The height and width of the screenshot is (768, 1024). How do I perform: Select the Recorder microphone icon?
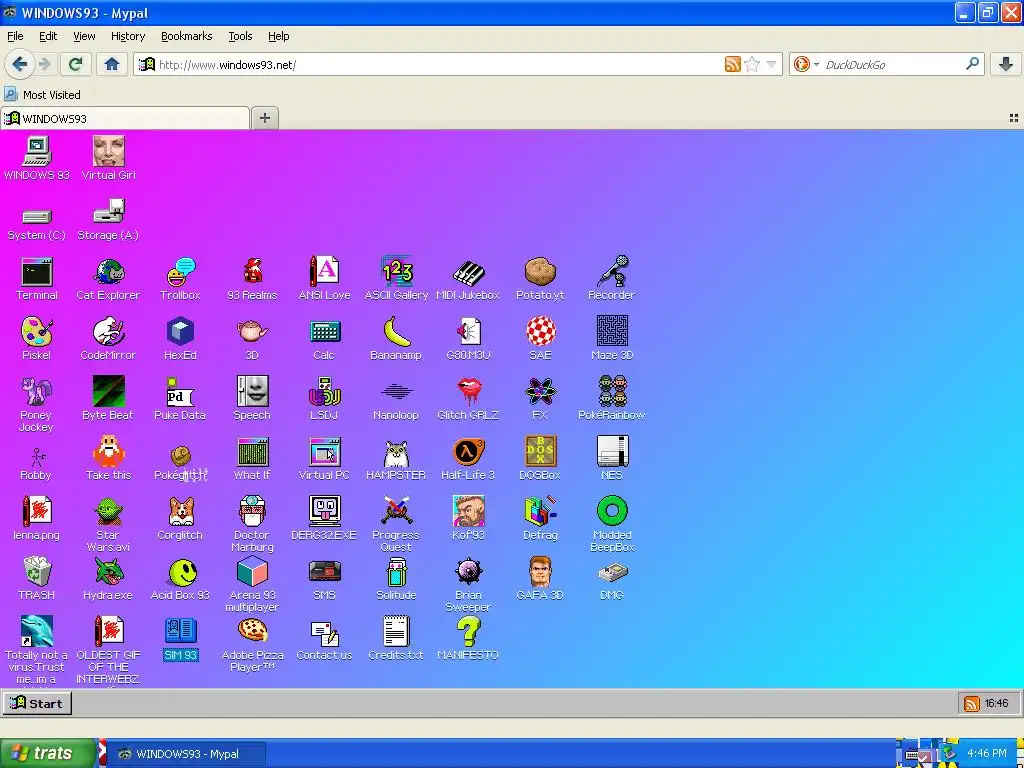coord(612,272)
